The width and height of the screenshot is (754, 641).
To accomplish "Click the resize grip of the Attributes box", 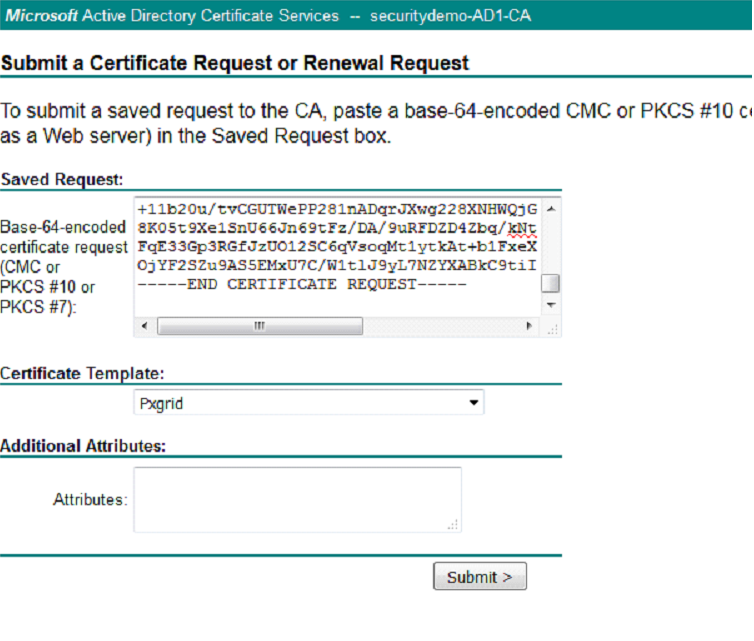I will click(x=453, y=524).
